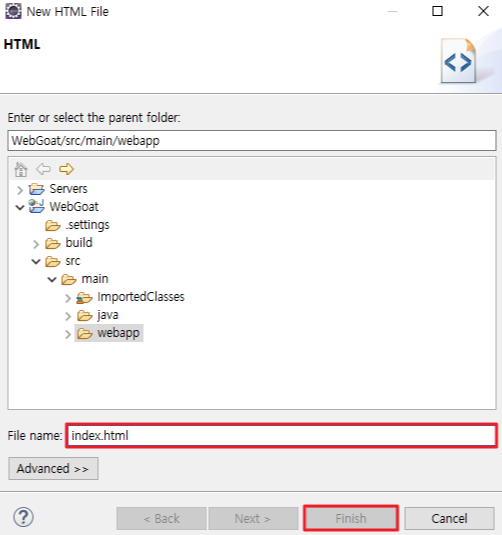Select the .settings folder

coord(77,225)
